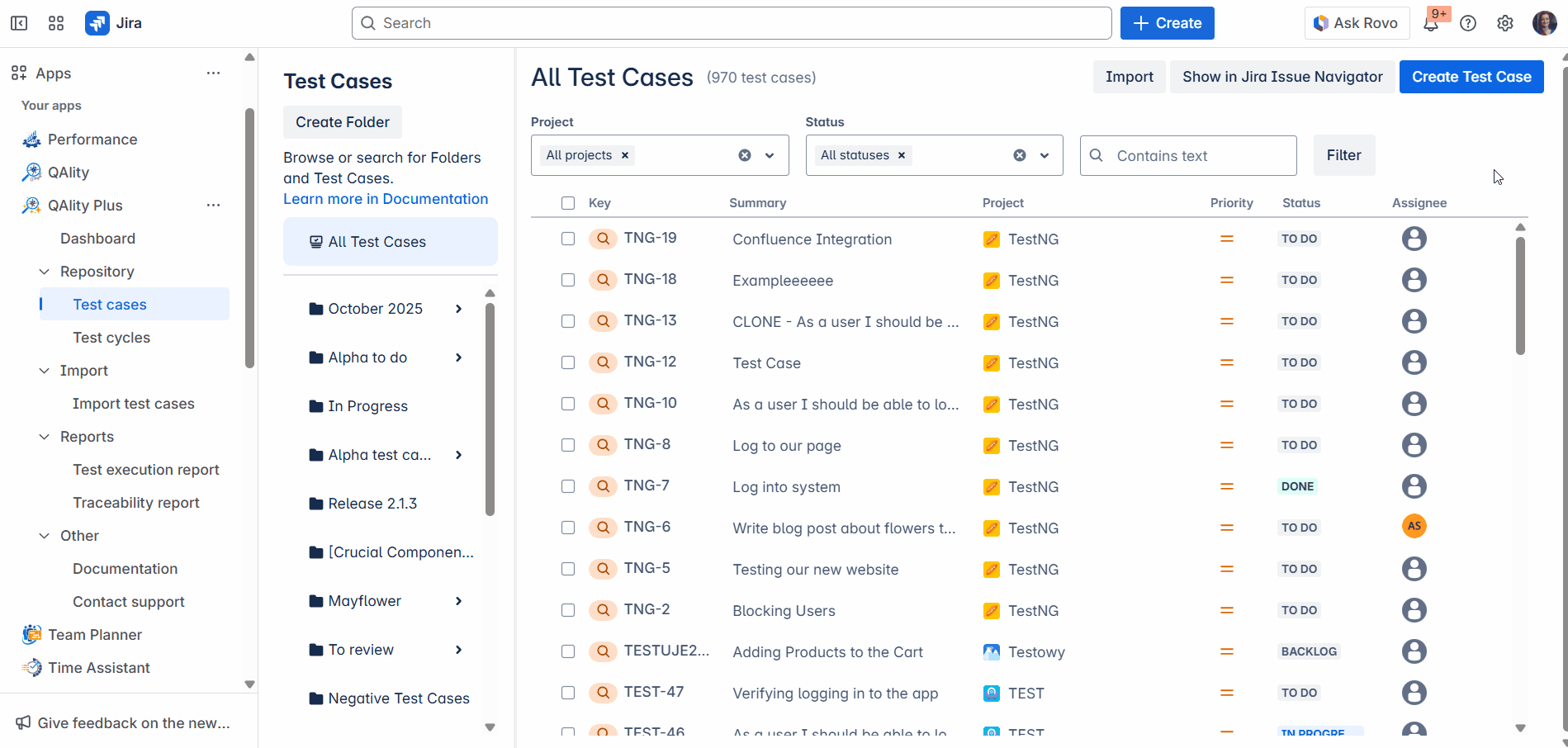
Task: Check the box for TNG-7
Action: tap(568, 486)
